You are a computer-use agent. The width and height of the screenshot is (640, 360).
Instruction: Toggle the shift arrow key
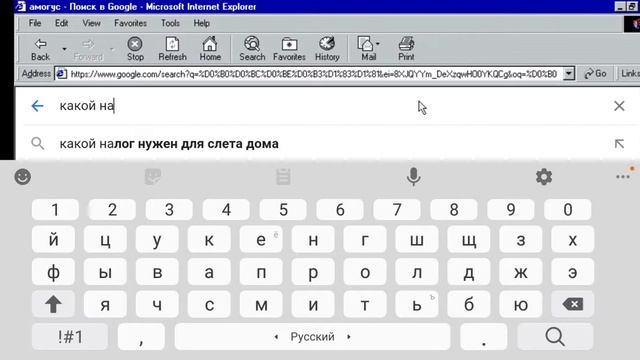tap(53, 304)
